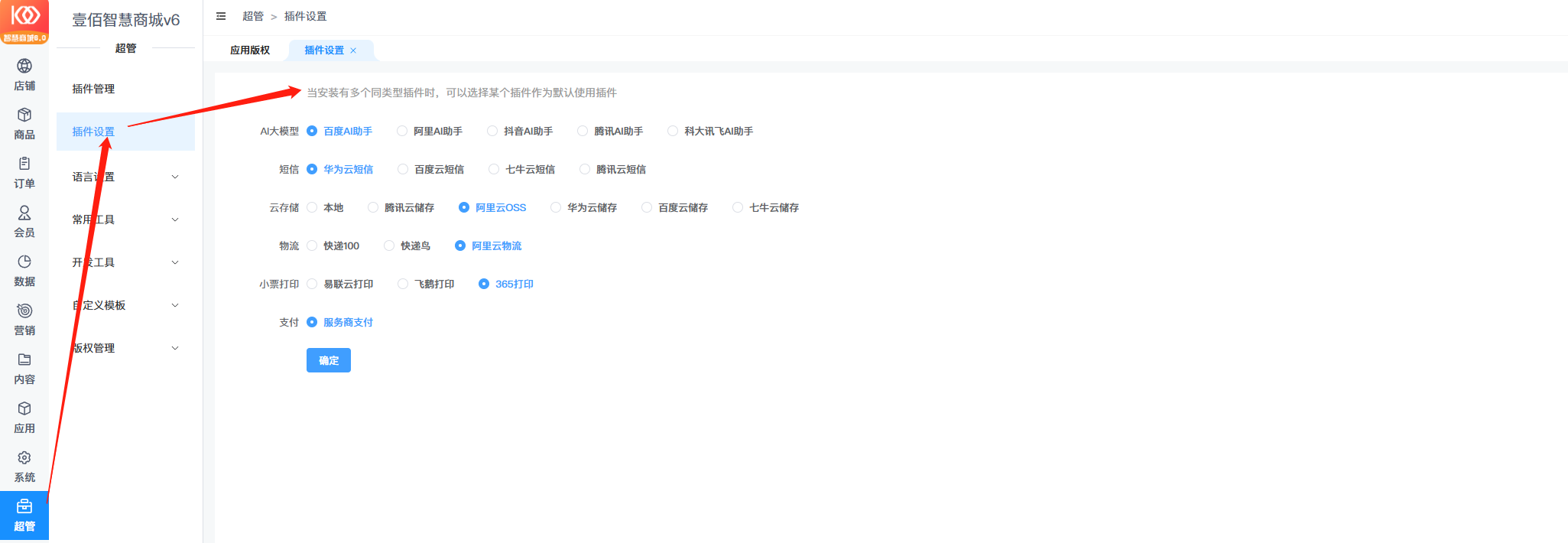Switch to the 应用版权 tab

250,50
